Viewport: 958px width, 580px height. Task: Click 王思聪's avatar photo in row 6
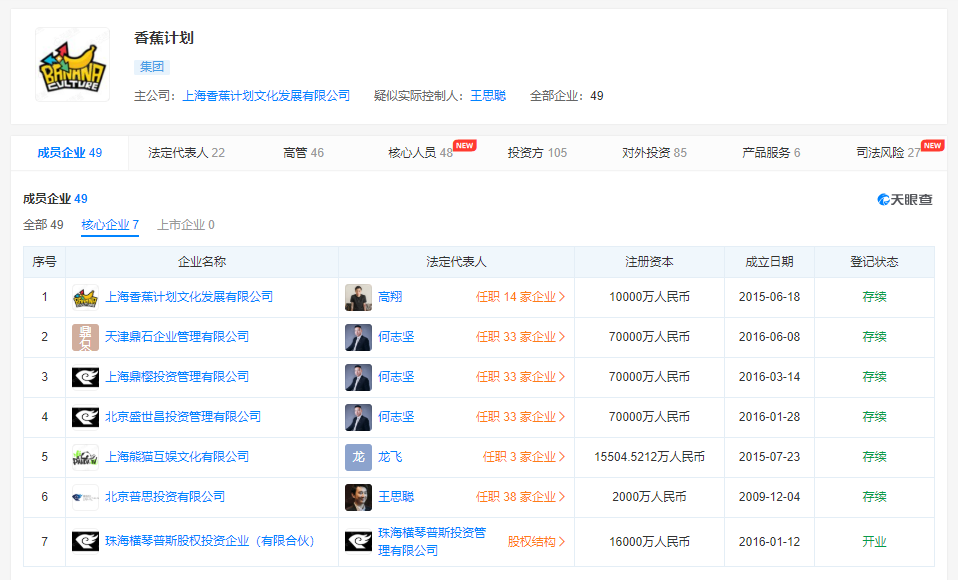[358, 497]
